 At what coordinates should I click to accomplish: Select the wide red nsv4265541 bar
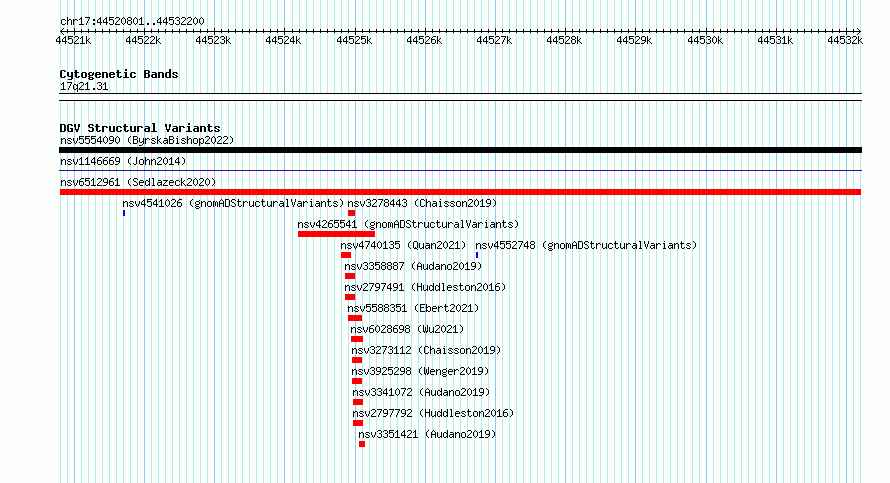click(x=336, y=234)
